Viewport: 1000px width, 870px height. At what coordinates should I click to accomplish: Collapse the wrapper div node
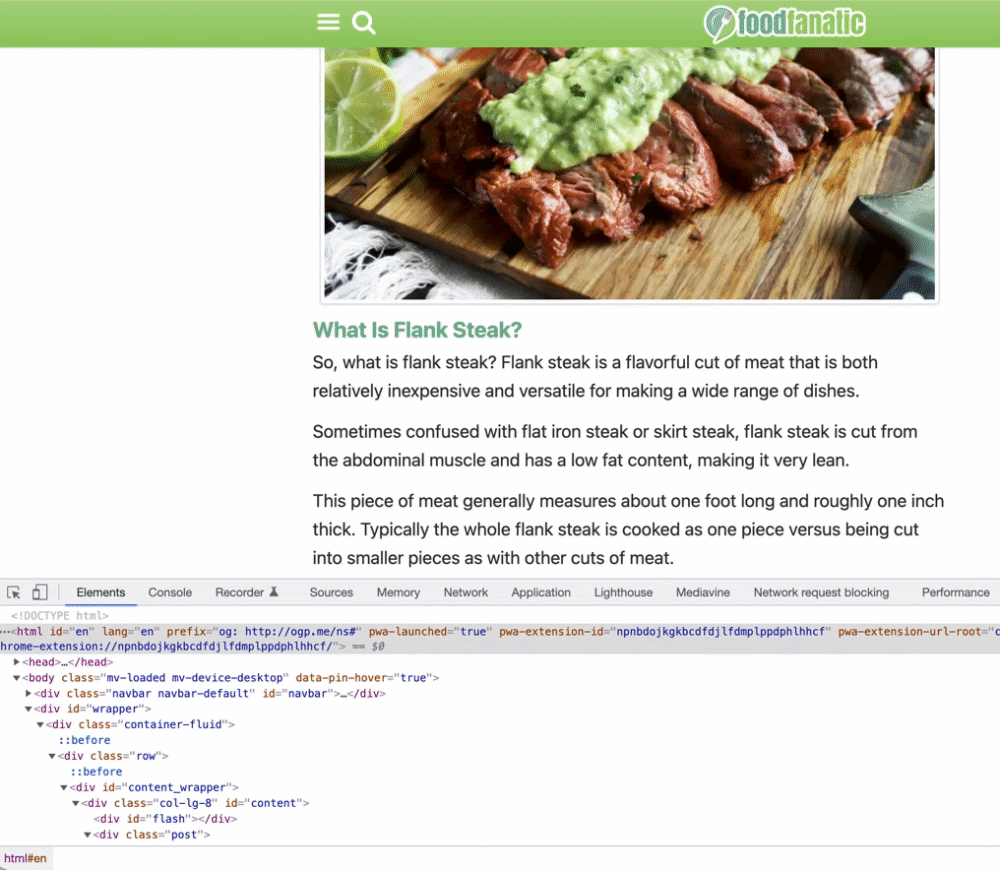[x=28, y=709]
